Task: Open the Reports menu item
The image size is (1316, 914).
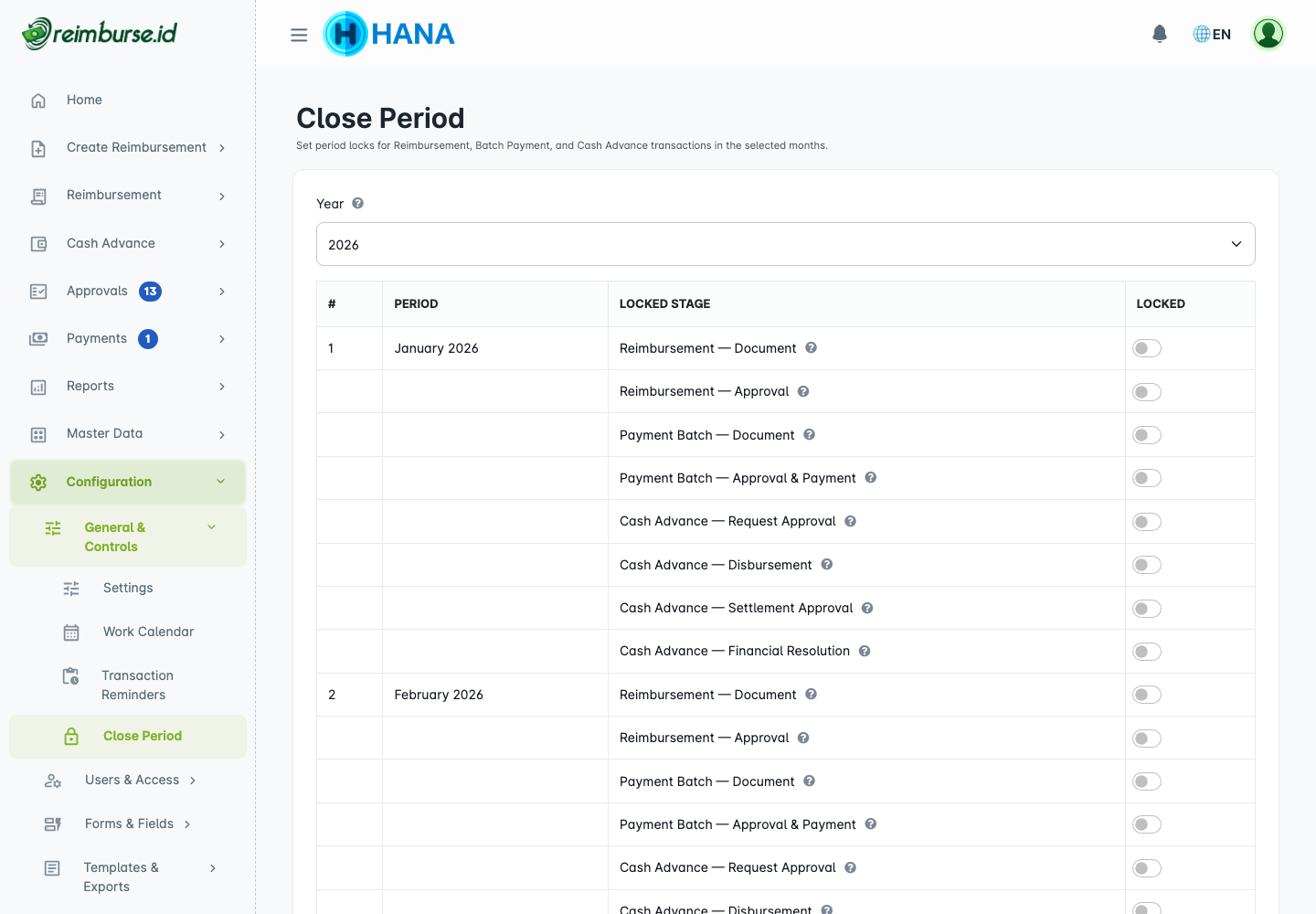Action: 128,386
